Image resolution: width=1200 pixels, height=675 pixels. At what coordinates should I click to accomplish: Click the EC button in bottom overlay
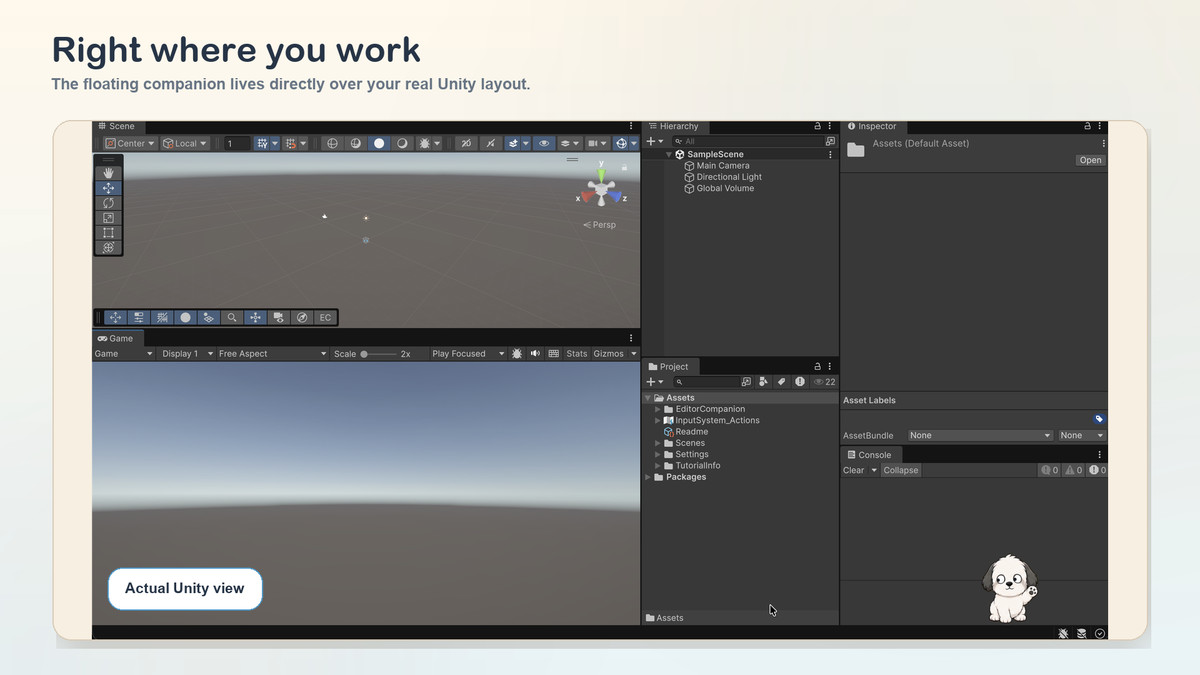[x=325, y=317]
